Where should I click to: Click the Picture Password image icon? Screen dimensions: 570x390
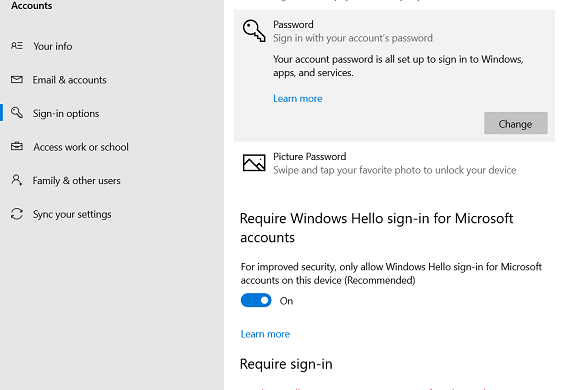coord(254,162)
